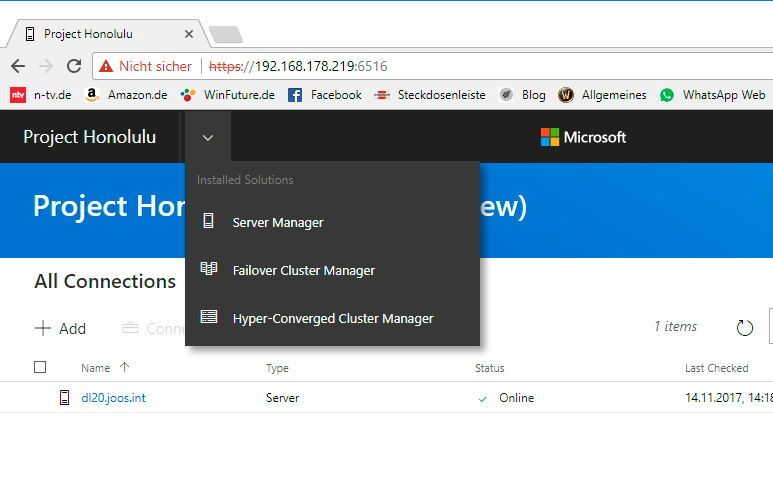This screenshot has width=773, height=503.
Task: Click the red not-secure warning triangle
Action: click(x=106, y=66)
